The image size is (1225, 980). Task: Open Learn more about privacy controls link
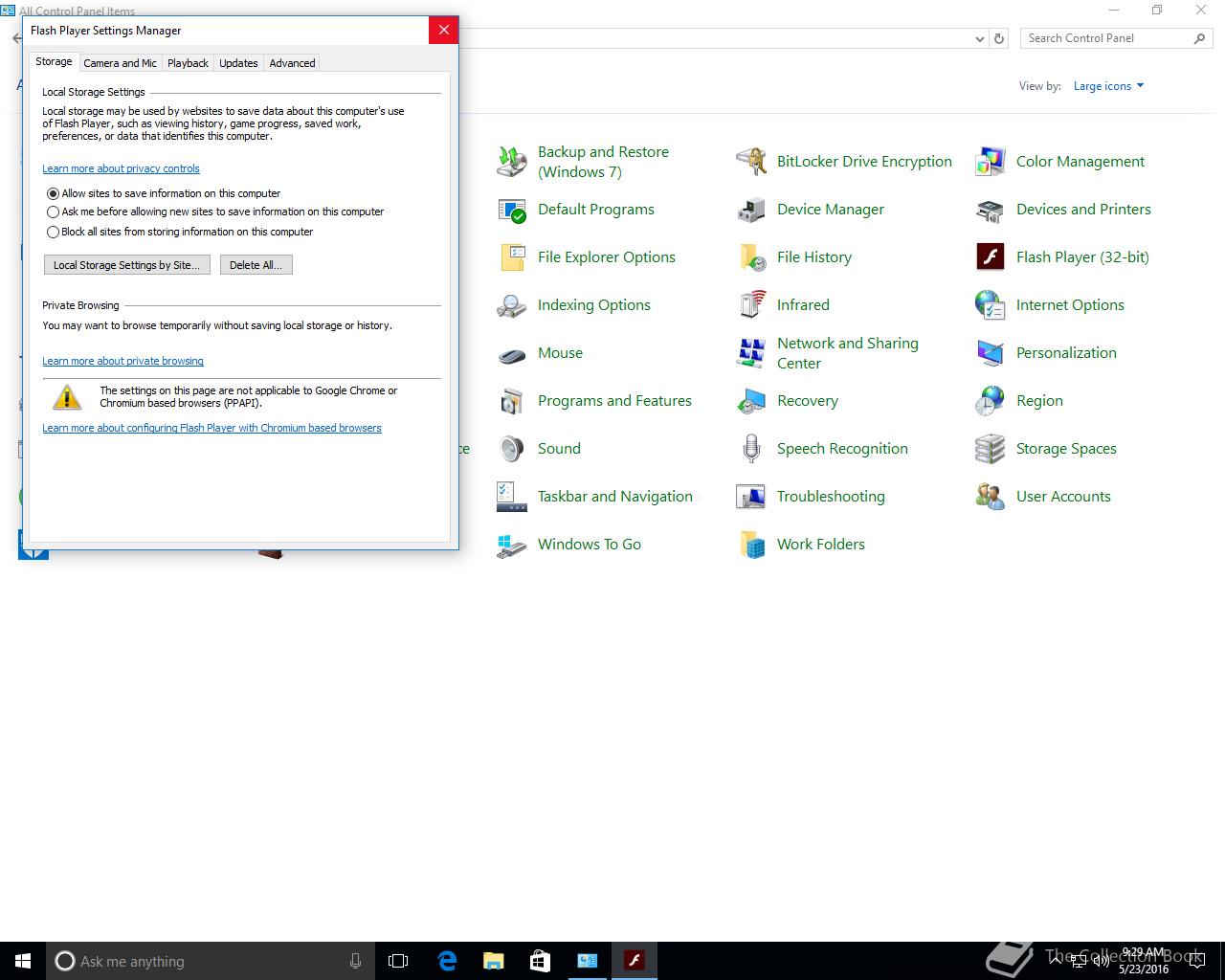(121, 168)
